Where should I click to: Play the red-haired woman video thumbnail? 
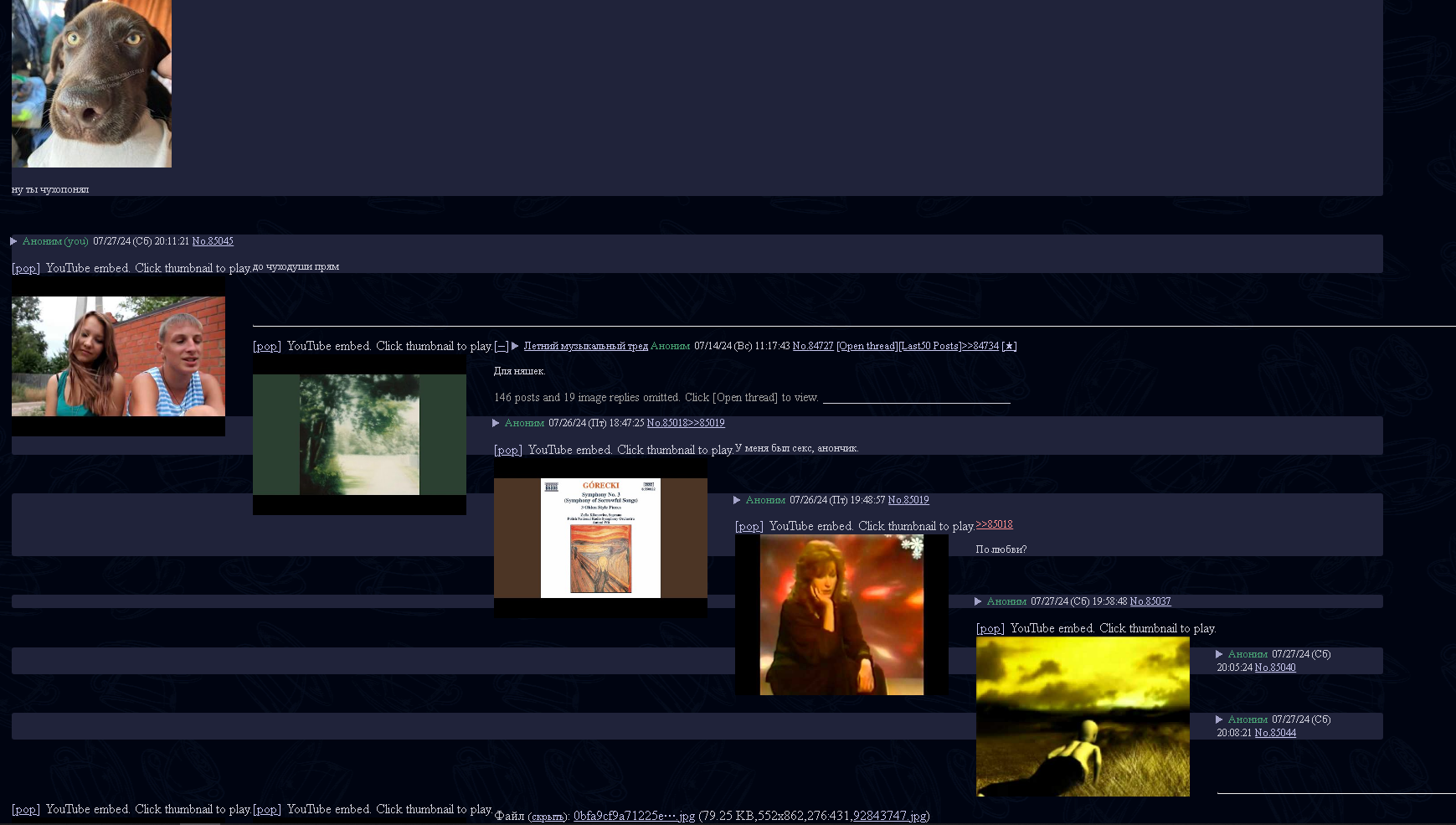click(x=841, y=615)
